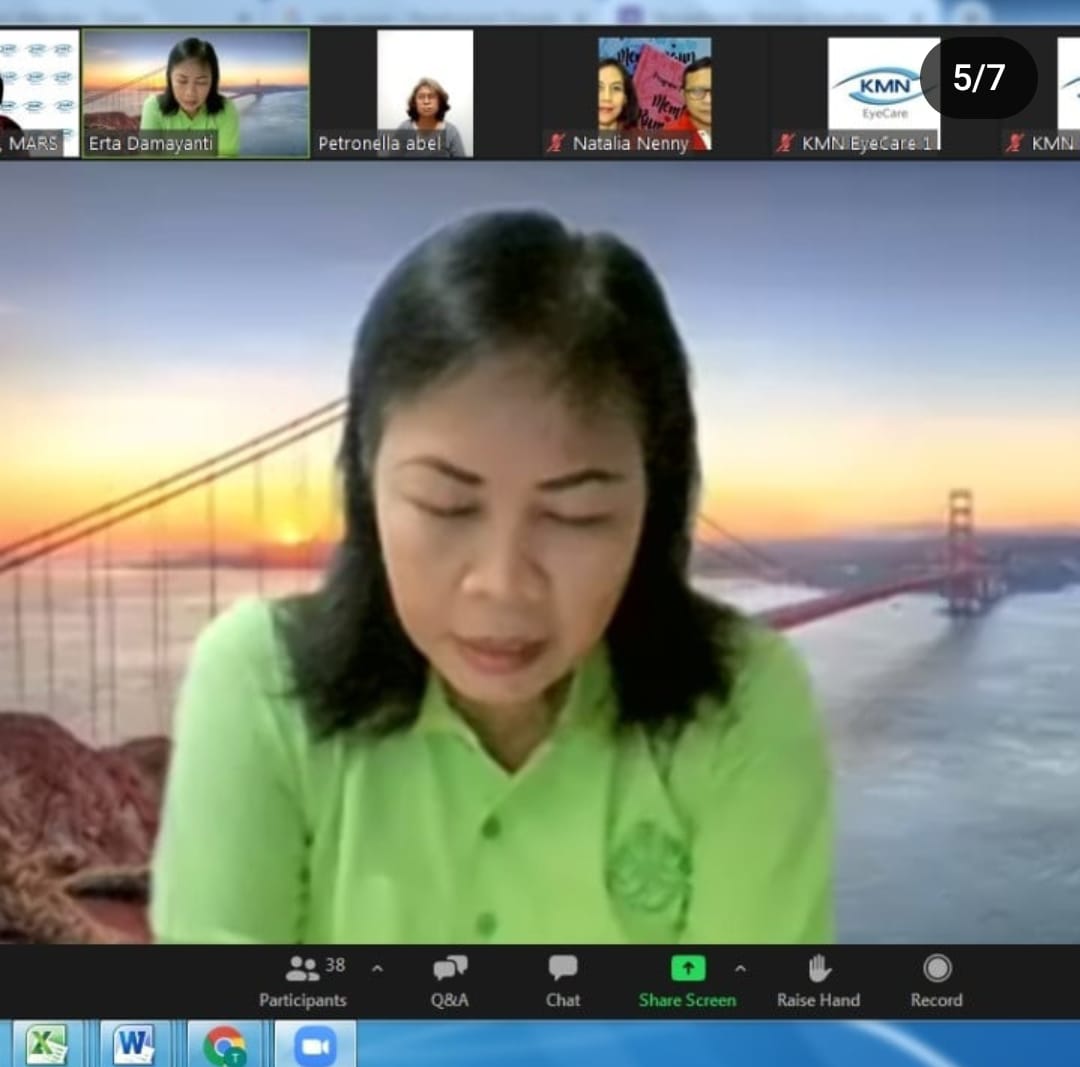
Task: Click the 5/7 image counter badge
Action: coord(978,78)
